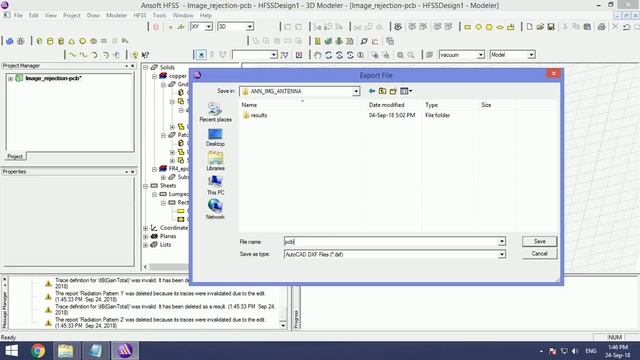Select the FR4_epoxy material node in tree
The image size is (640, 360).
pos(178,169)
